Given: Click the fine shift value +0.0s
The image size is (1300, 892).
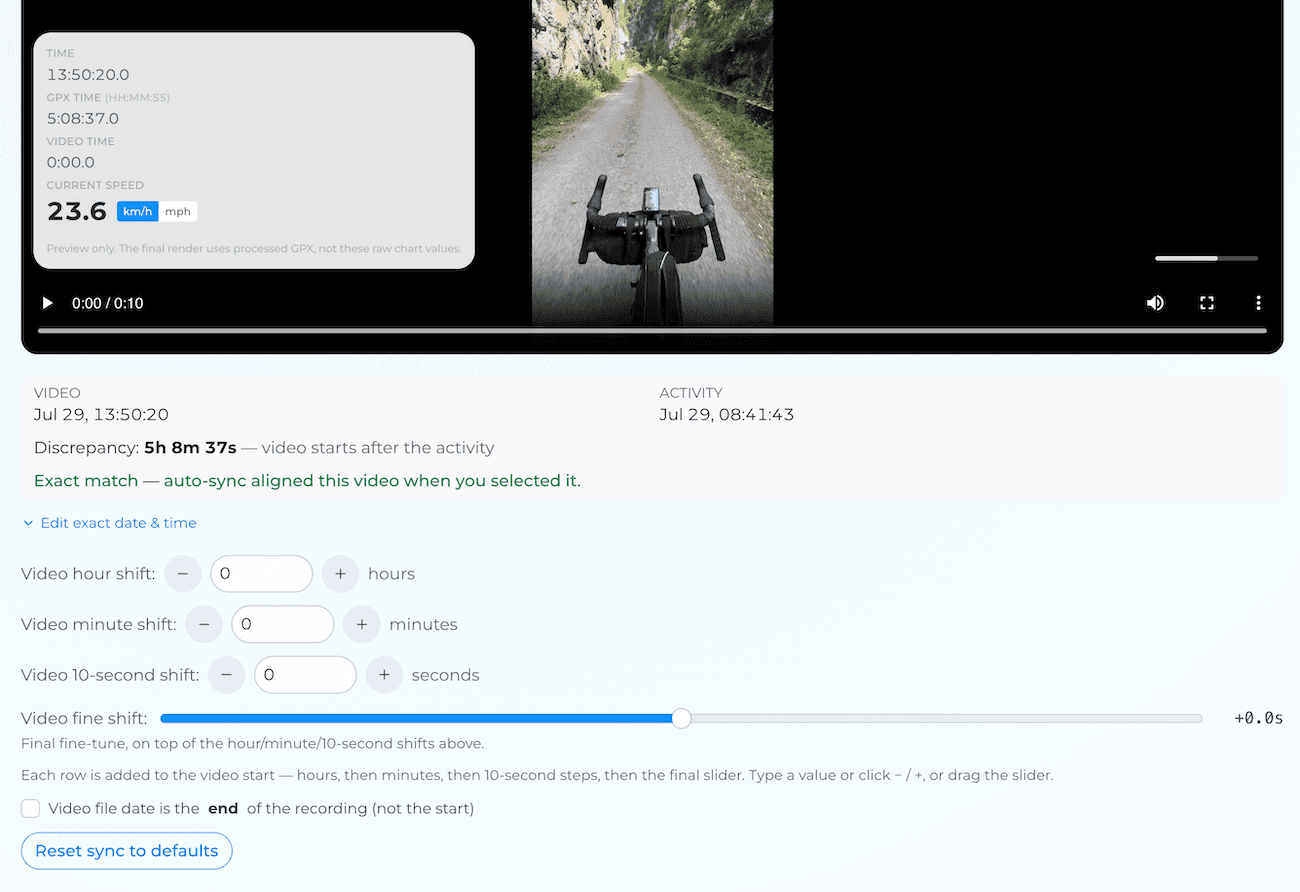Looking at the screenshot, I should 1259,718.
